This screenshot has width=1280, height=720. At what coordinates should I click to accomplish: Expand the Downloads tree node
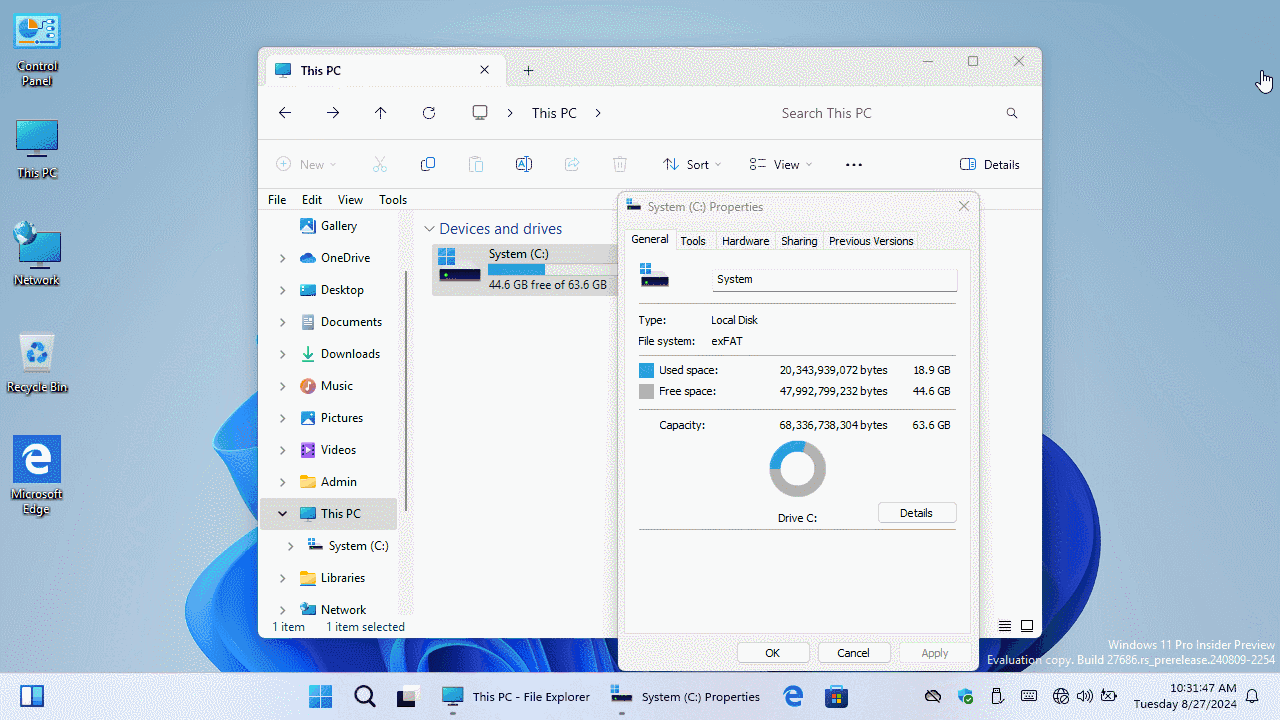[282, 354]
